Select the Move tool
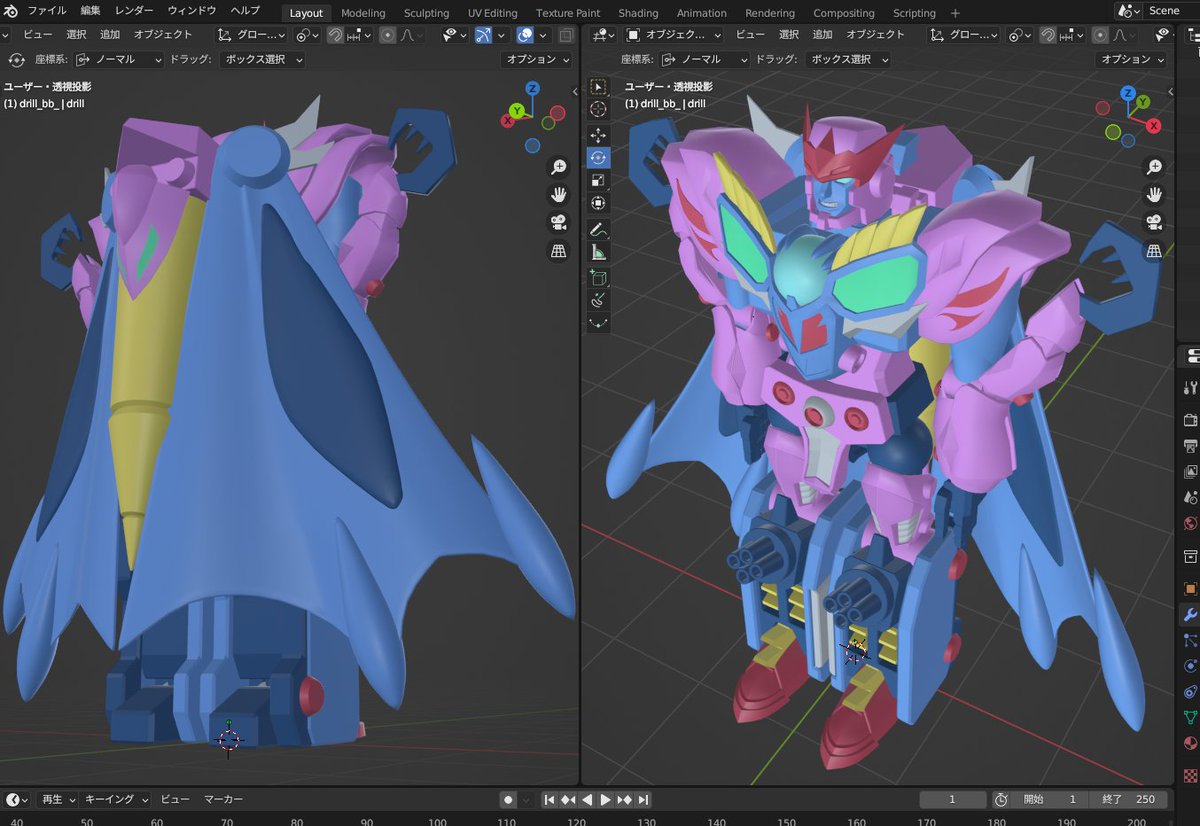This screenshot has height=826, width=1200. 598,134
